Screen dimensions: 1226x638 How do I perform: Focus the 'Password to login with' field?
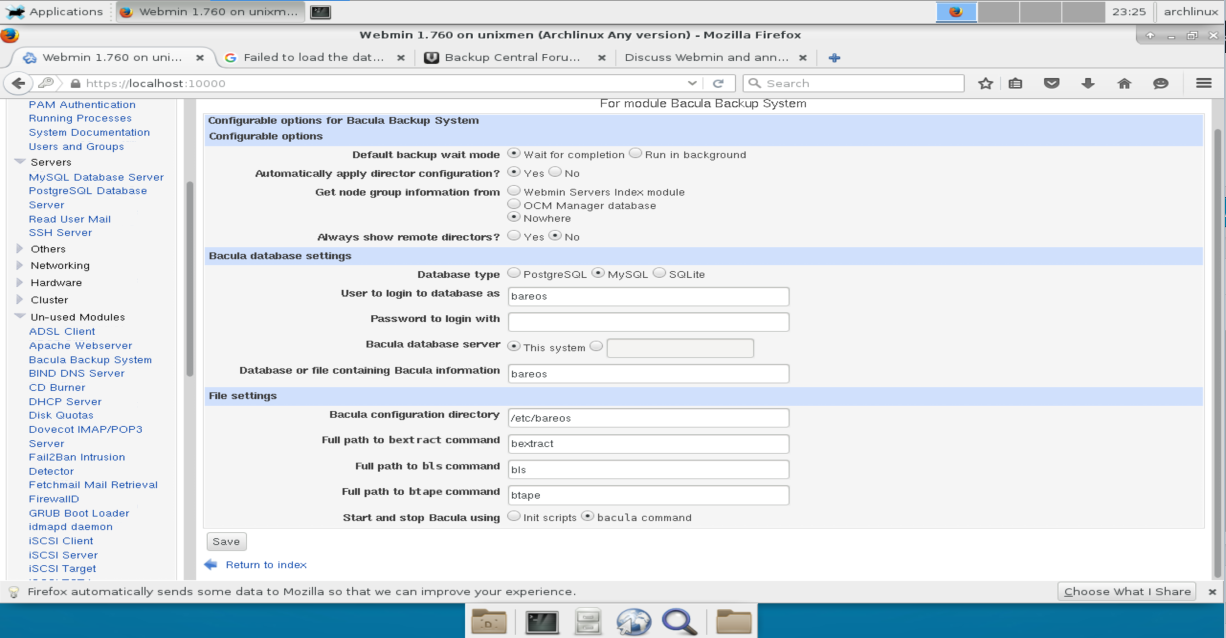(649, 322)
